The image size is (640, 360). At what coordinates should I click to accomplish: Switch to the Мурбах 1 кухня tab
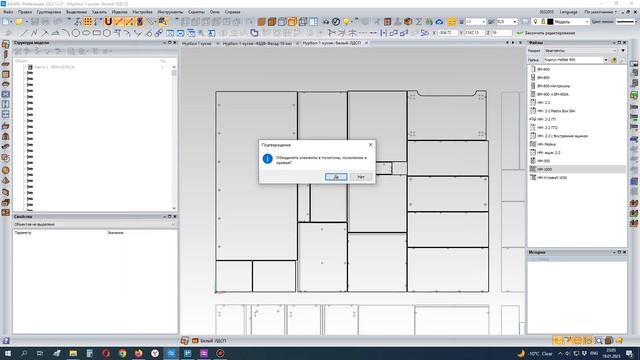tap(197, 43)
